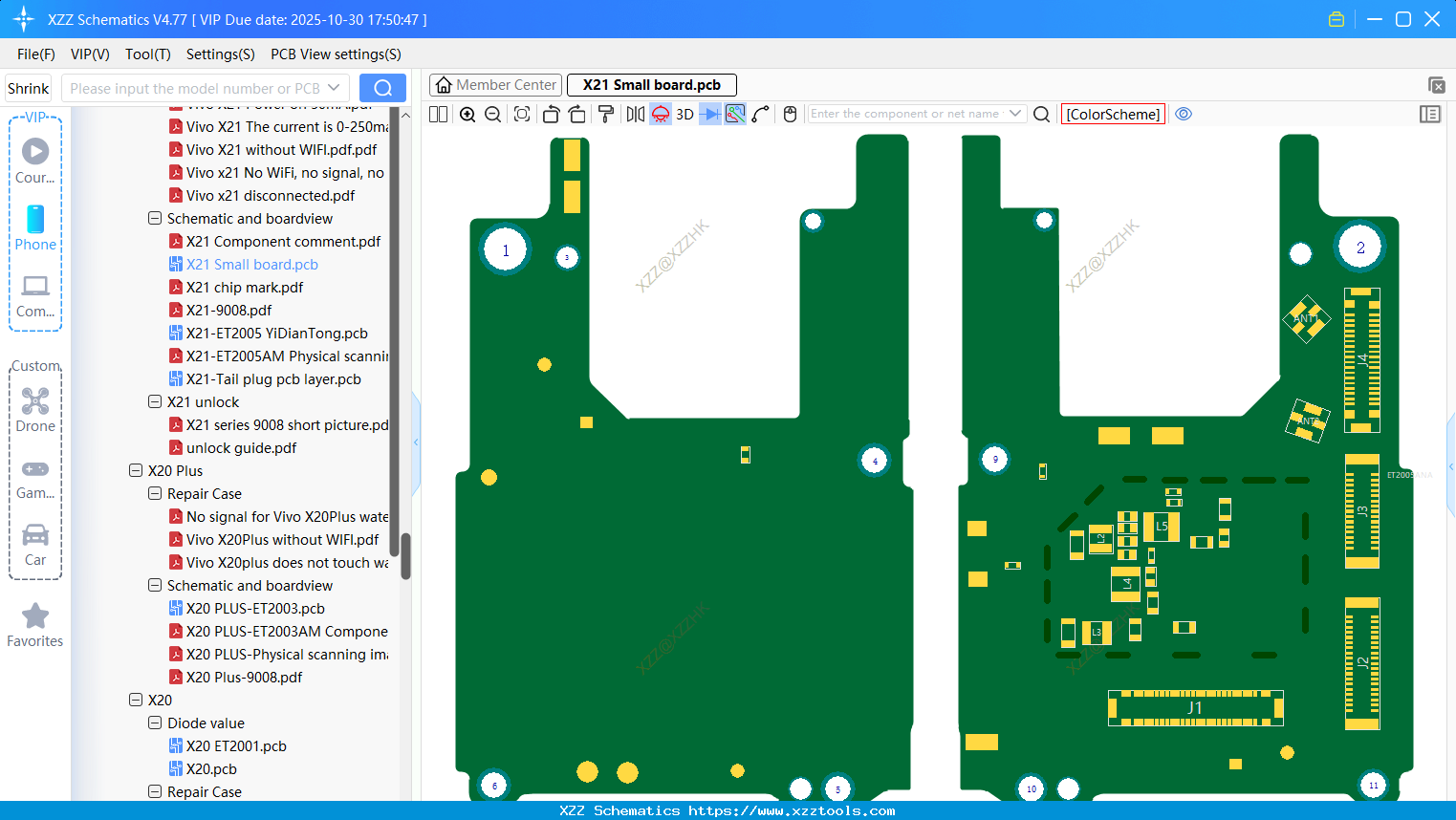
Task: Click the paint brush color fill tool
Action: click(604, 114)
